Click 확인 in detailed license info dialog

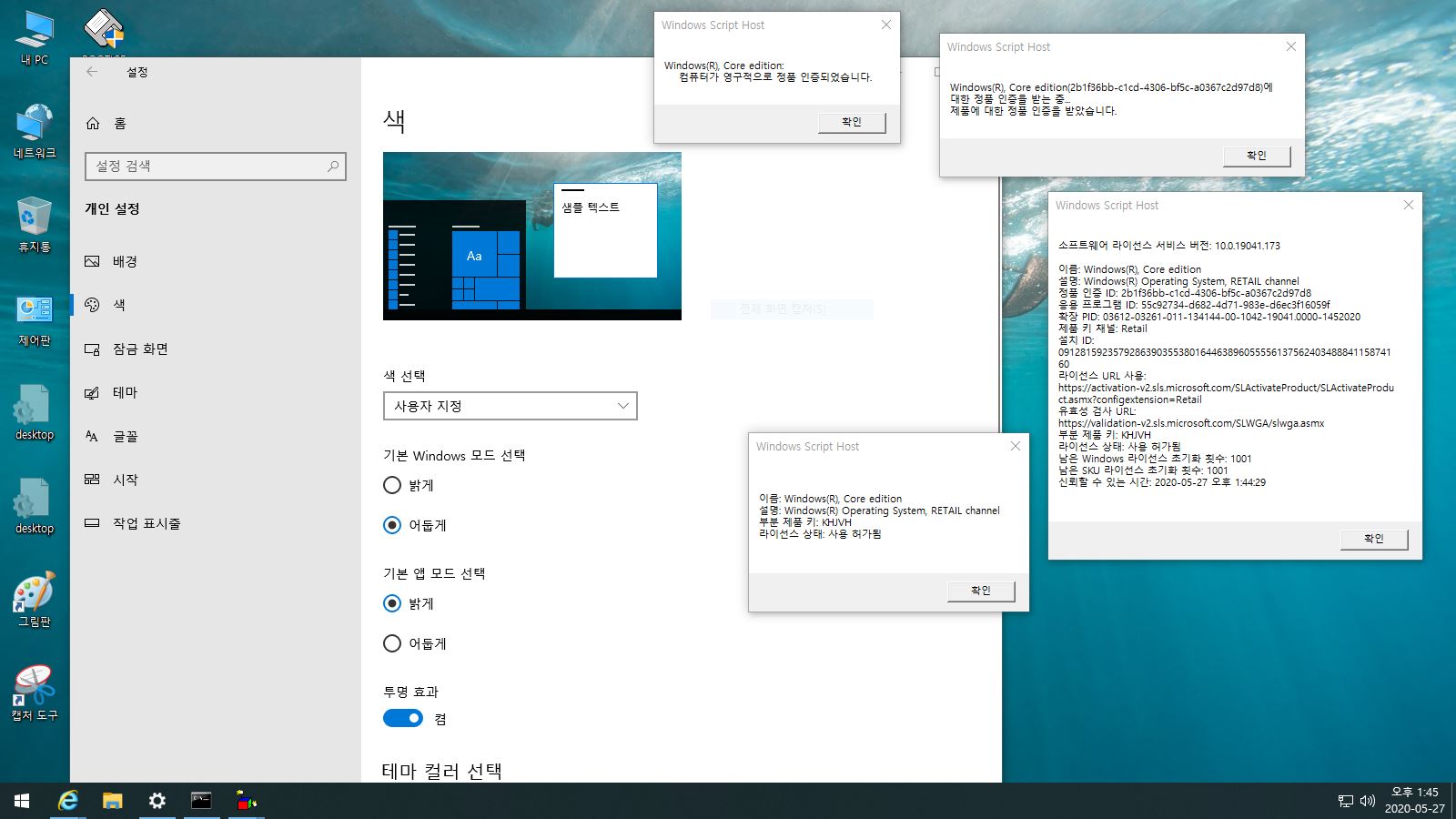[1374, 539]
